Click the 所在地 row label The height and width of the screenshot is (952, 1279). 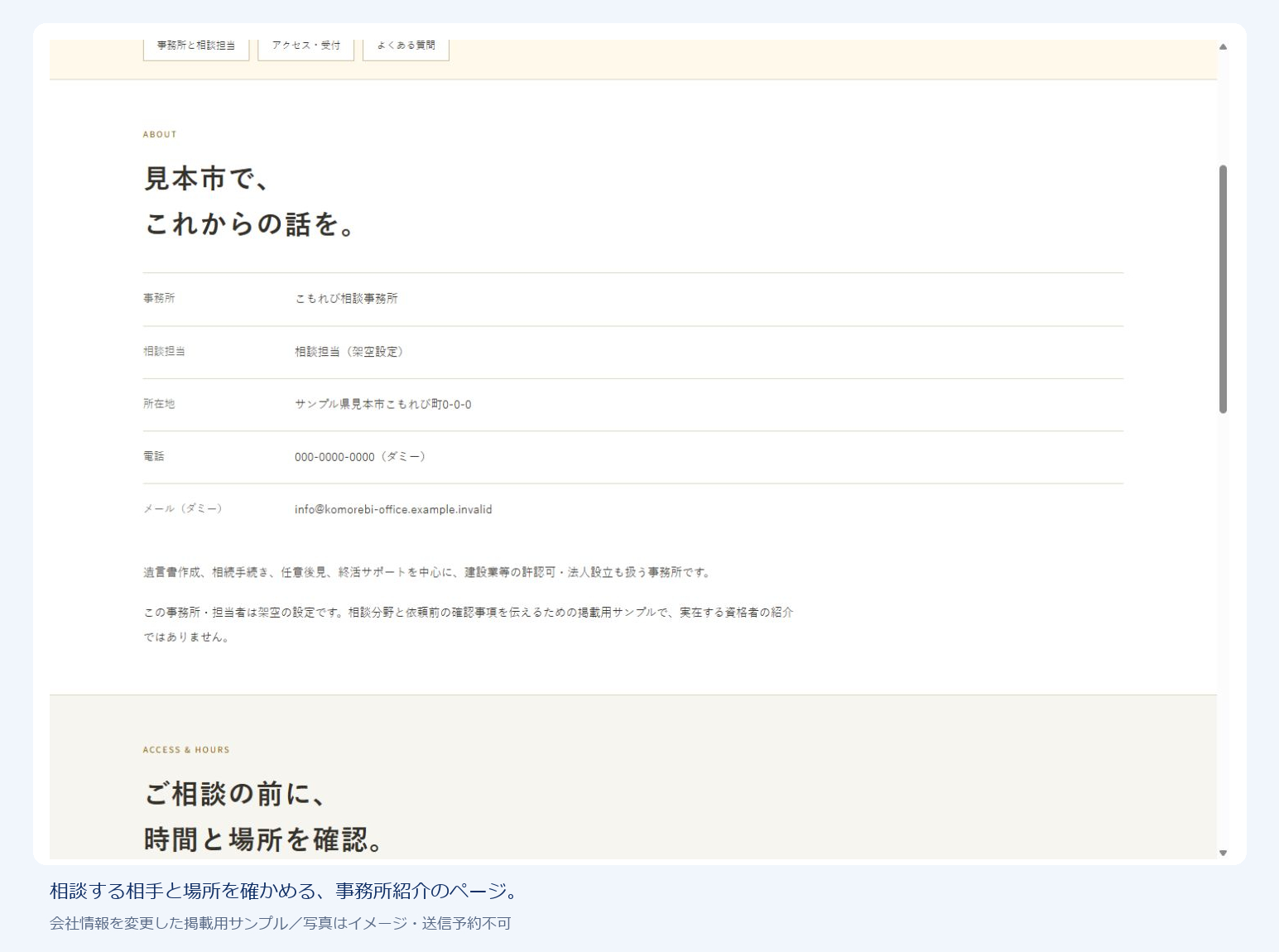coord(159,405)
